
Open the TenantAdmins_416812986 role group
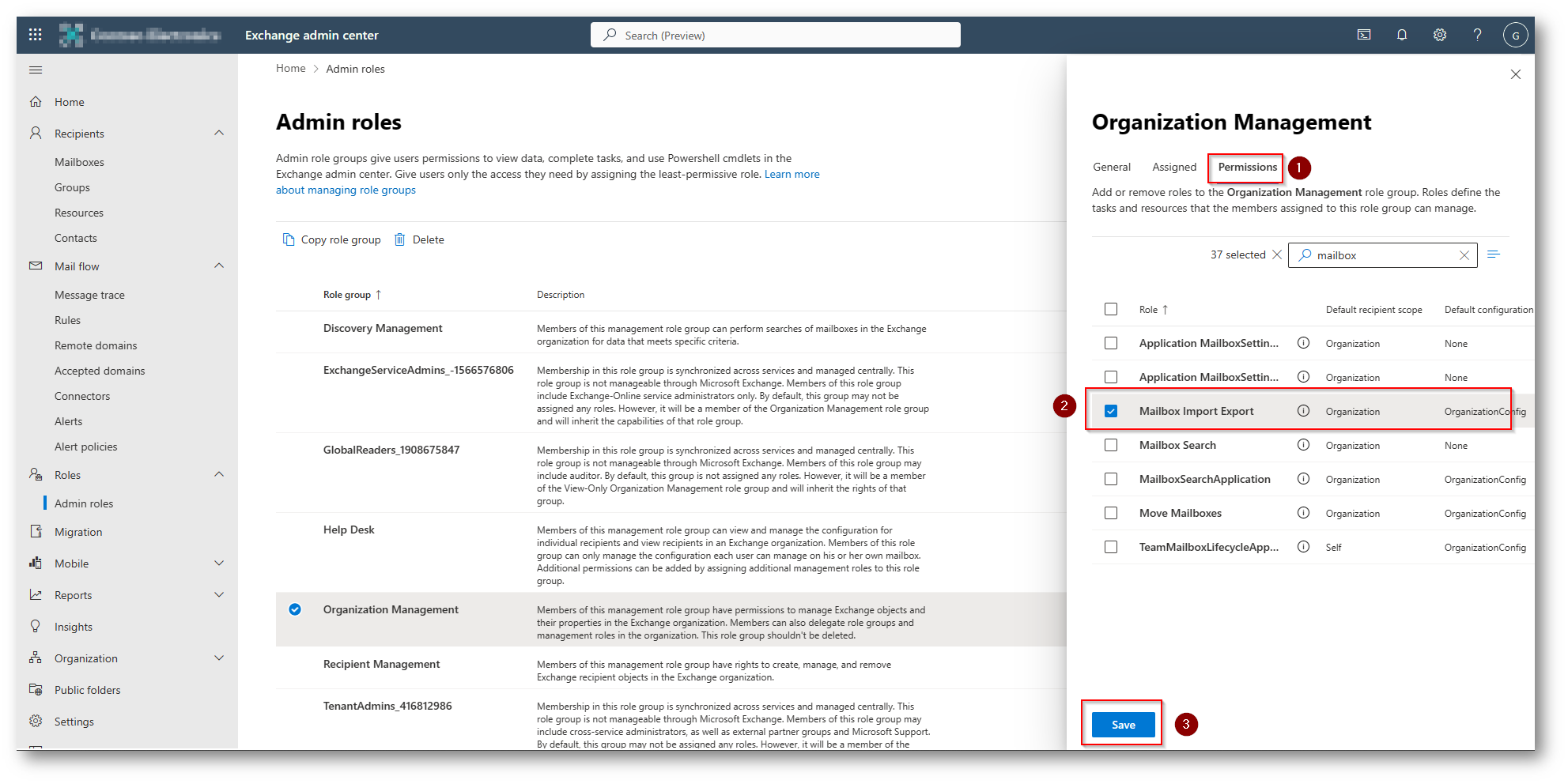(x=387, y=706)
